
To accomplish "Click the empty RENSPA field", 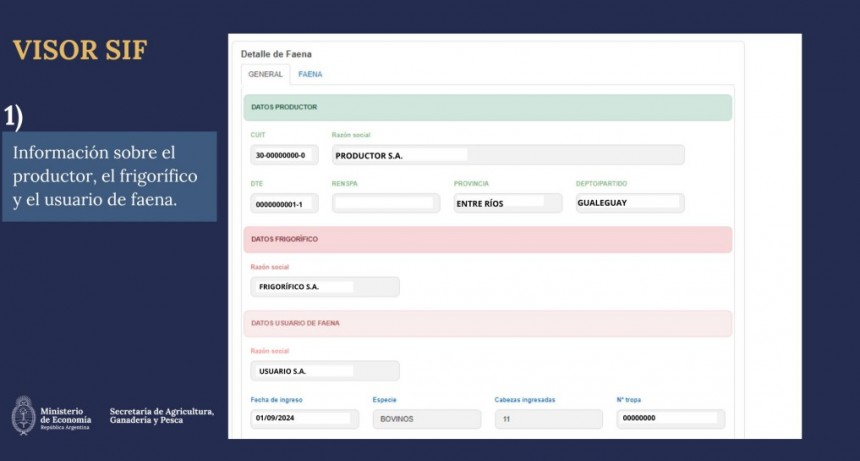I will (386, 203).
